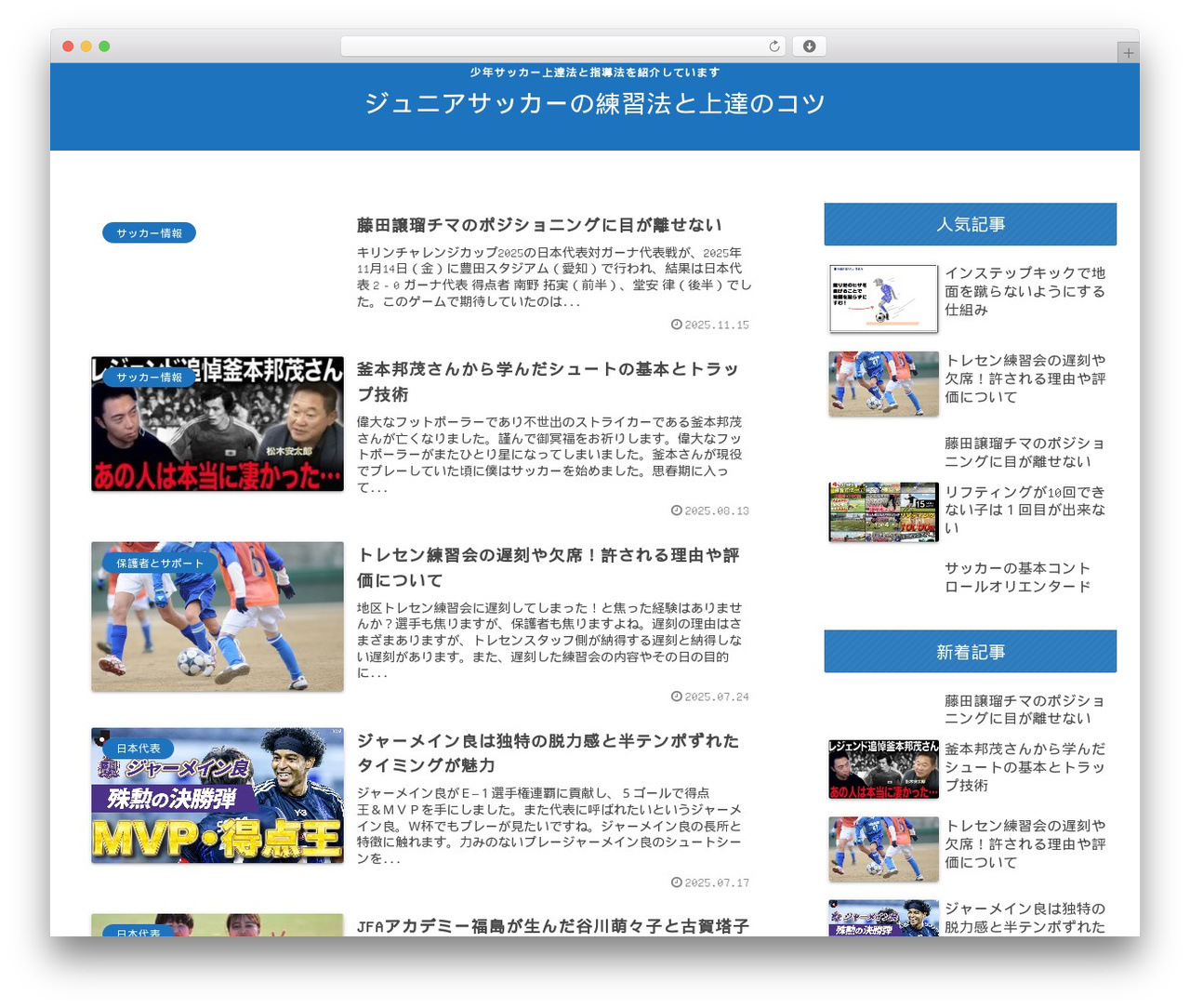The height and width of the screenshot is (1008, 1190).
Task: Open popular article サッカーの基本コントロールオリエンタード
Action: 1018,577
